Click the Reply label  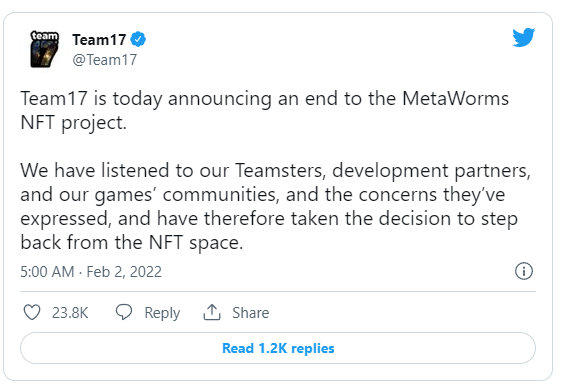coord(162,313)
